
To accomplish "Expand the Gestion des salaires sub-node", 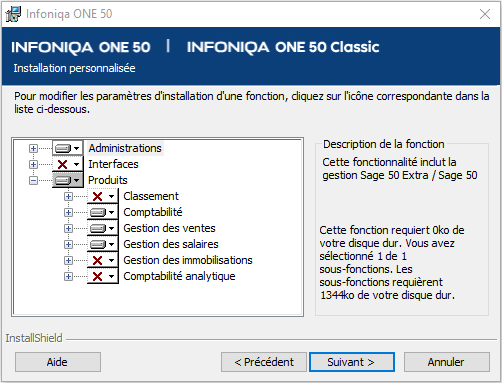I will [68, 244].
